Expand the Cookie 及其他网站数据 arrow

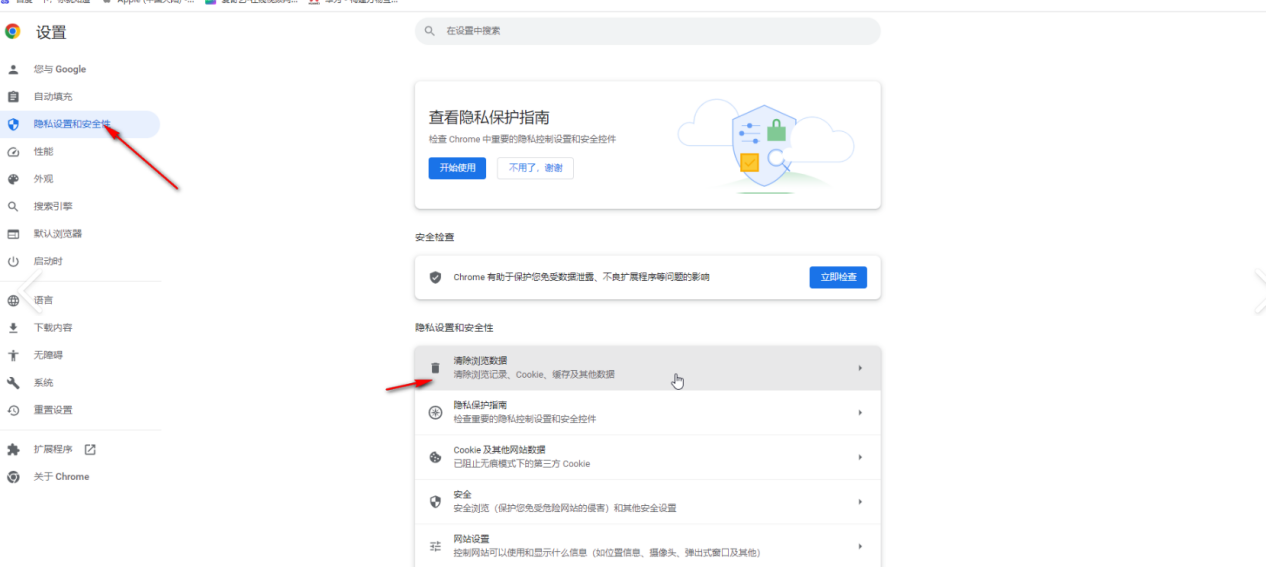(860, 457)
